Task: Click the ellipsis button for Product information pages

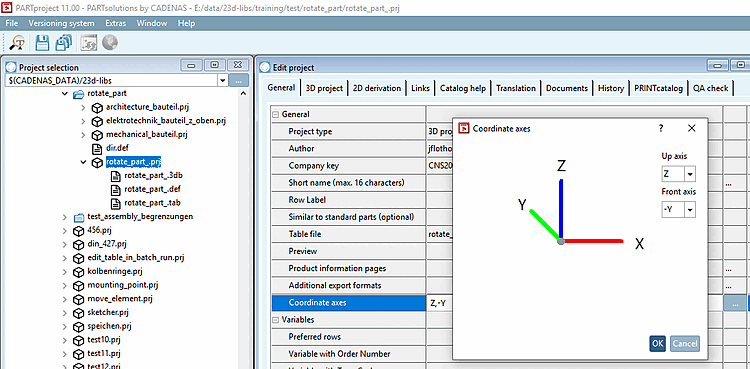Action: [x=728, y=268]
